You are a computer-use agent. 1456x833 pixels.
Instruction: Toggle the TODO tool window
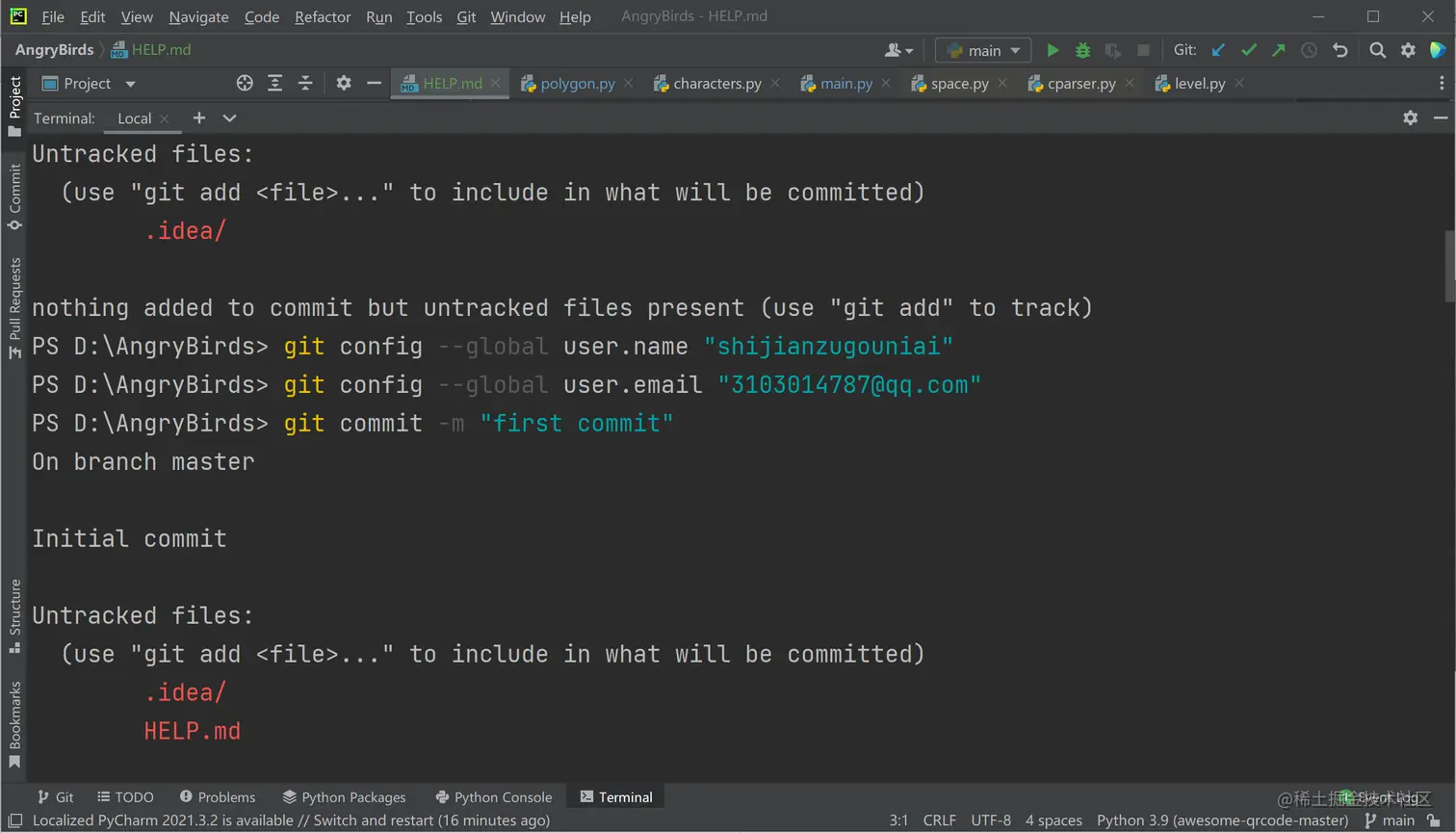pos(125,797)
